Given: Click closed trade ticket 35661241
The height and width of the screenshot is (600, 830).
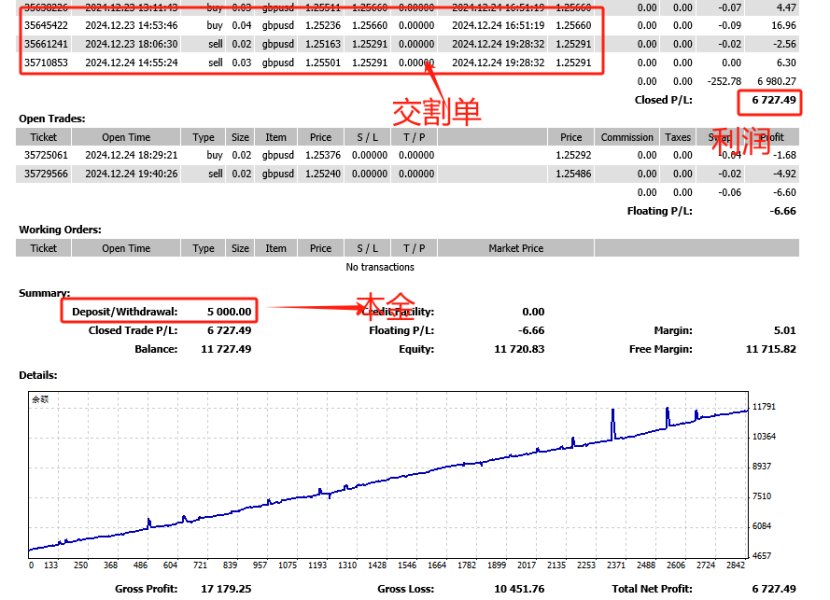Looking at the screenshot, I should tap(46, 44).
